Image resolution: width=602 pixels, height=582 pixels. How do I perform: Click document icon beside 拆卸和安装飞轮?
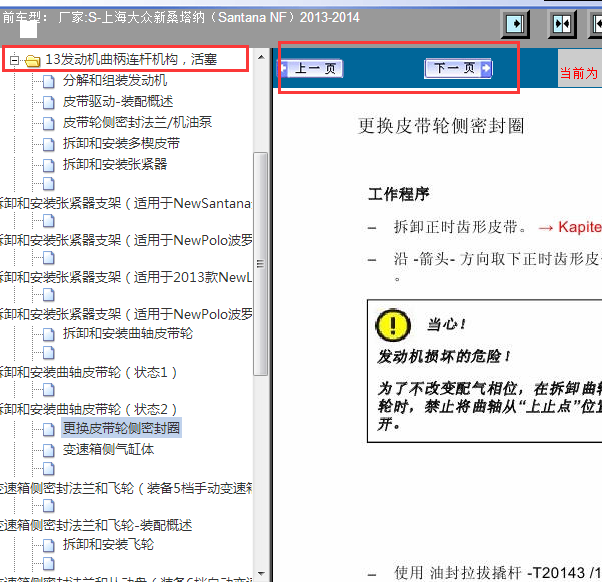click(x=49, y=545)
